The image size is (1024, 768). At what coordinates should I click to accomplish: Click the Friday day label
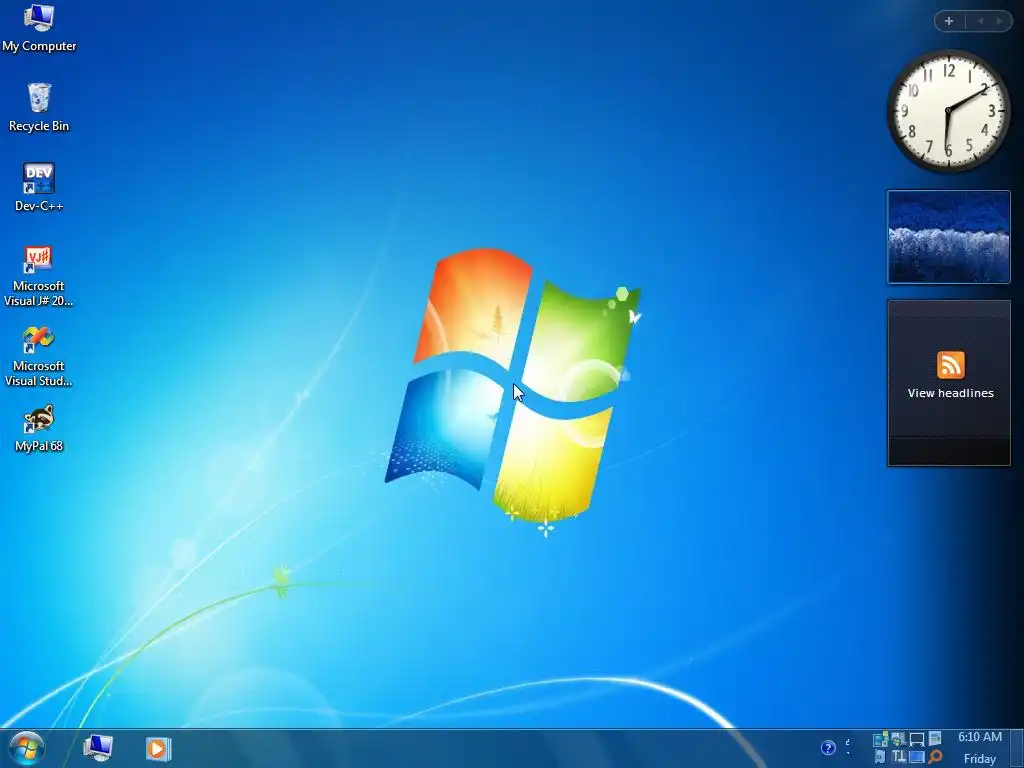coord(980,758)
